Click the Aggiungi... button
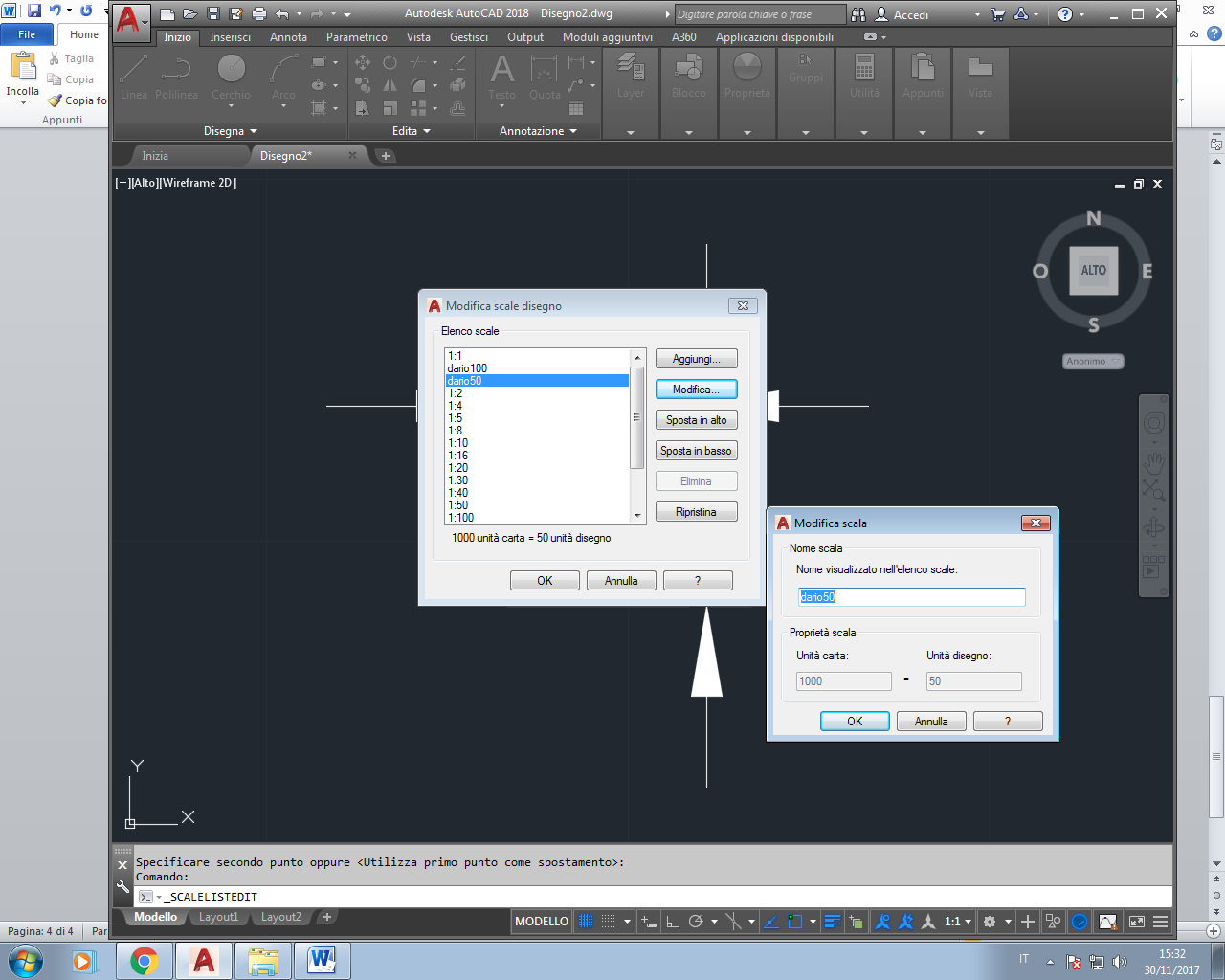The width and height of the screenshot is (1225, 980). coord(697,359)
